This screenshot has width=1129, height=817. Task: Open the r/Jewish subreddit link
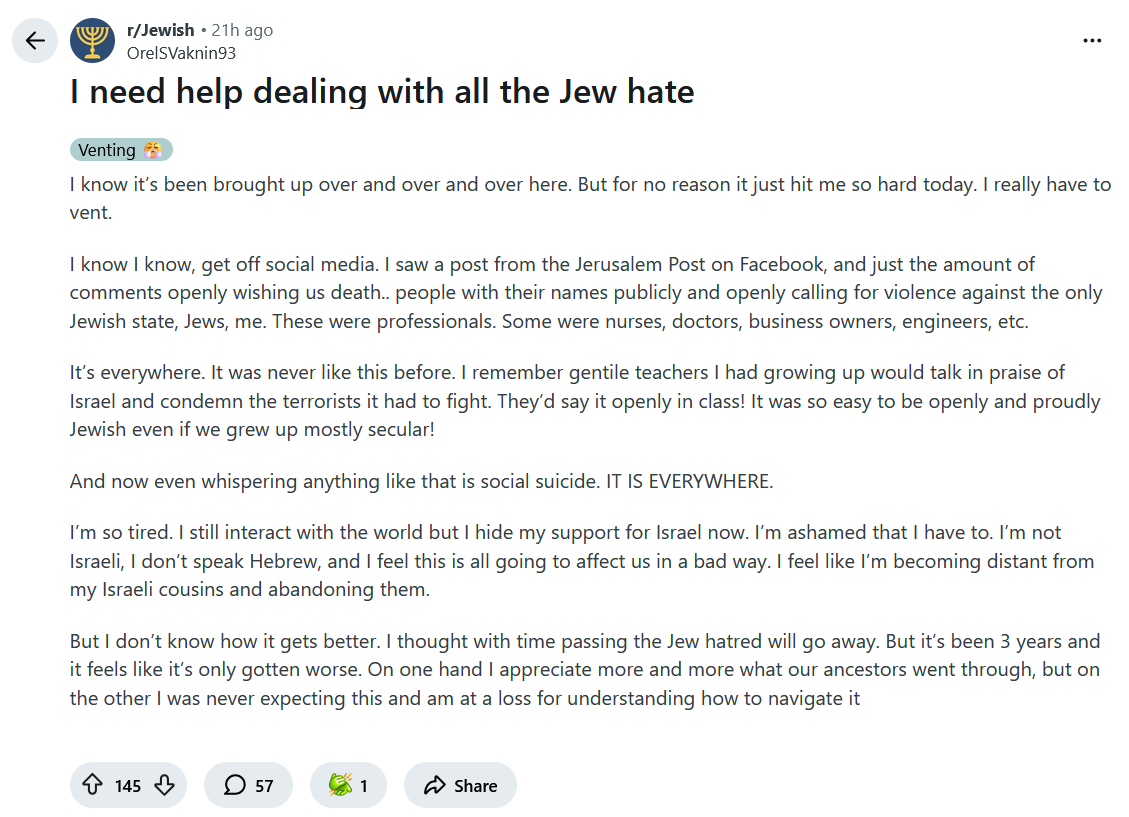coord(160,30)
